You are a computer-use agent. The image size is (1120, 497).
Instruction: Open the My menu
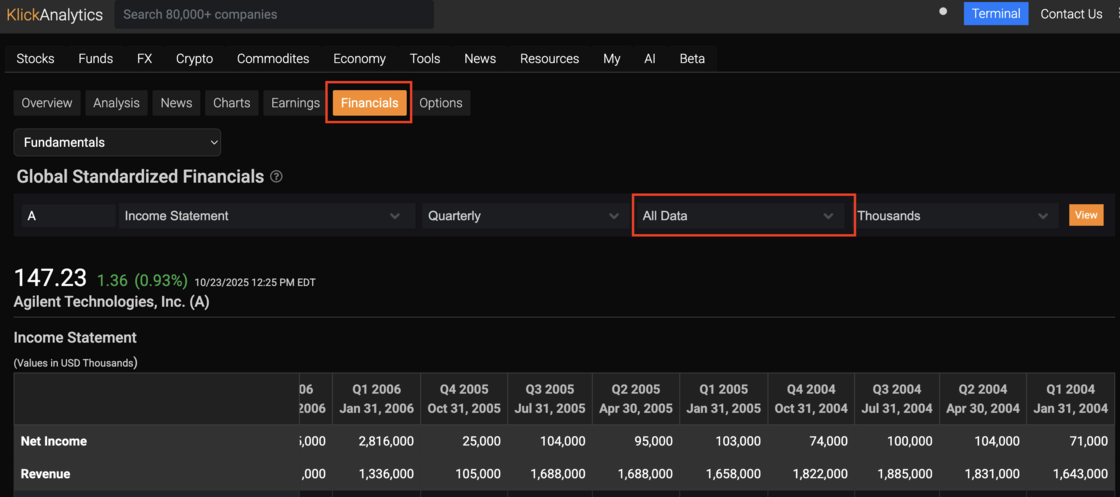pyautogui.click(x=611, y=59)
